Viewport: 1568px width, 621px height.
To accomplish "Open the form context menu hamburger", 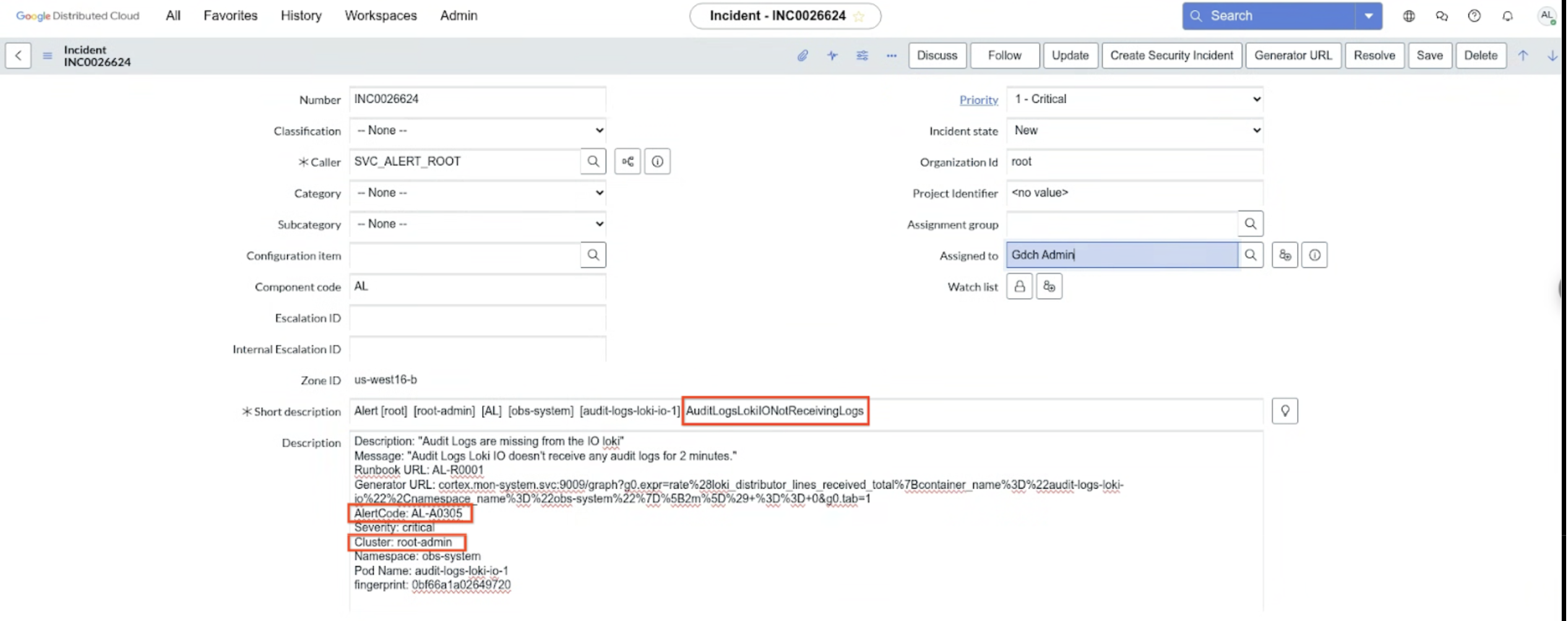I will tap(47, 56).
